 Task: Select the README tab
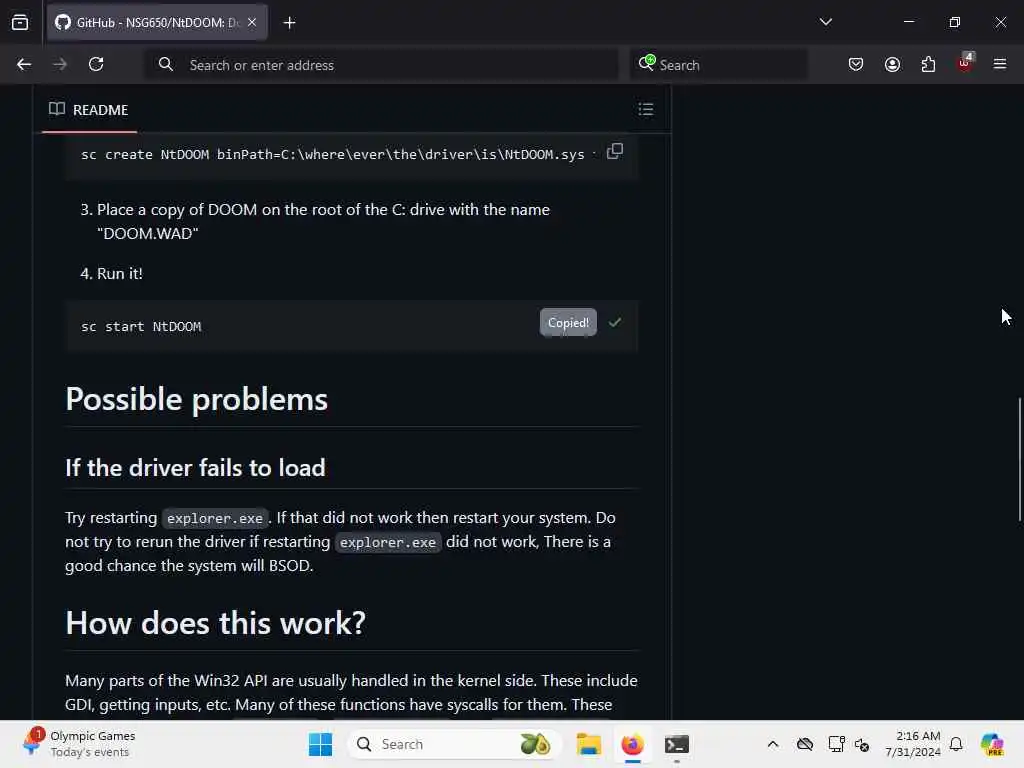[x=89, y=110]
